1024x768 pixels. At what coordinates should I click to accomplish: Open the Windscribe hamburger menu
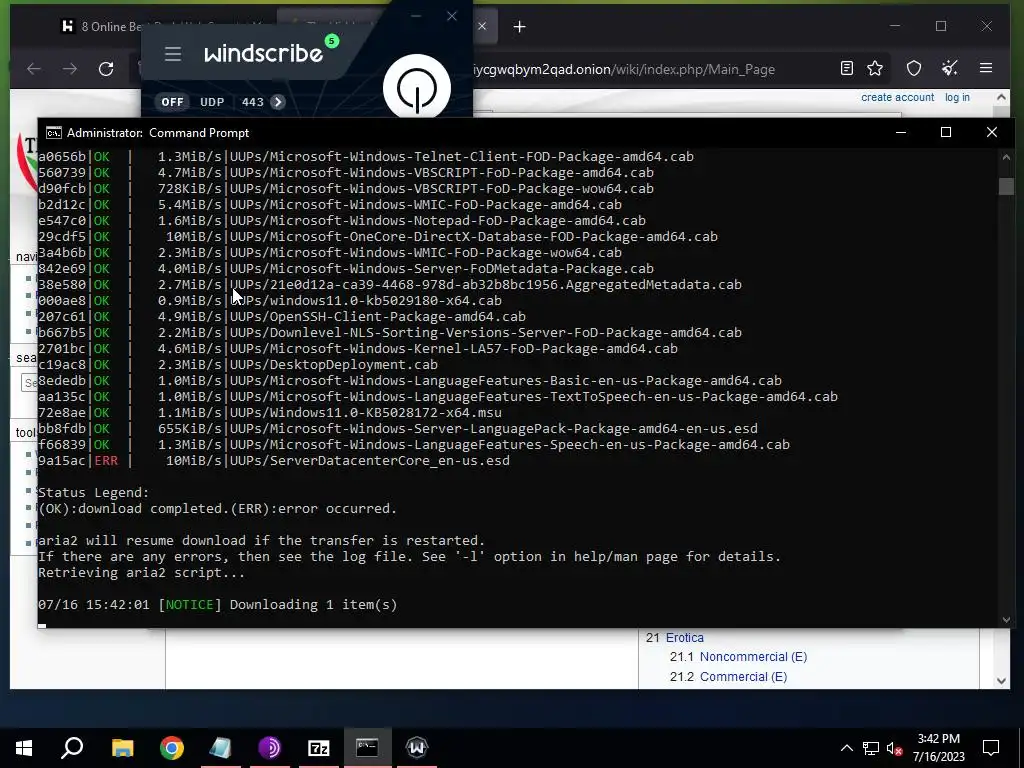(172, 54)
